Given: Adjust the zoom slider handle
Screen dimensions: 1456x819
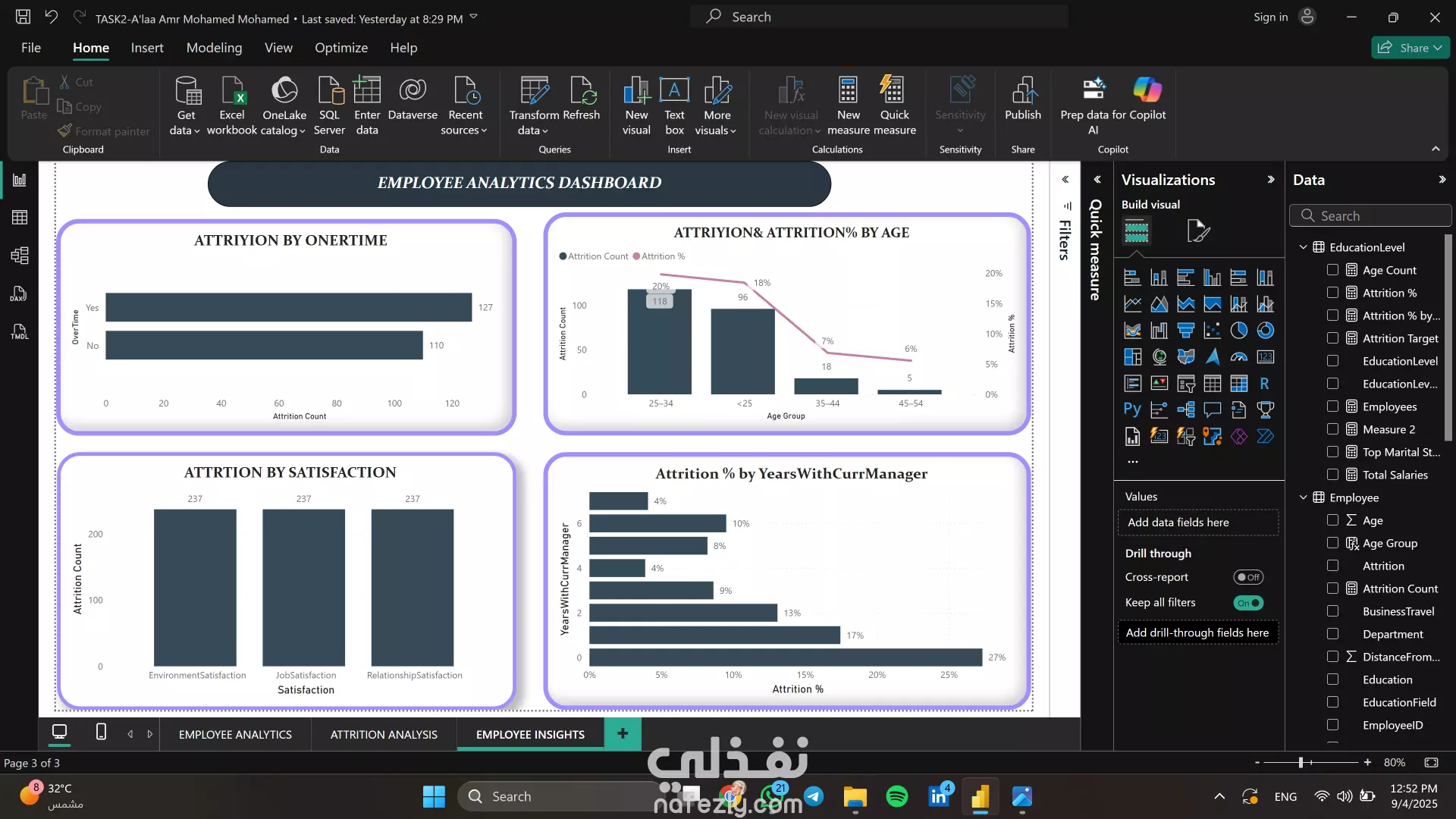Looking at the screenshot, I should click(1301, 762).
